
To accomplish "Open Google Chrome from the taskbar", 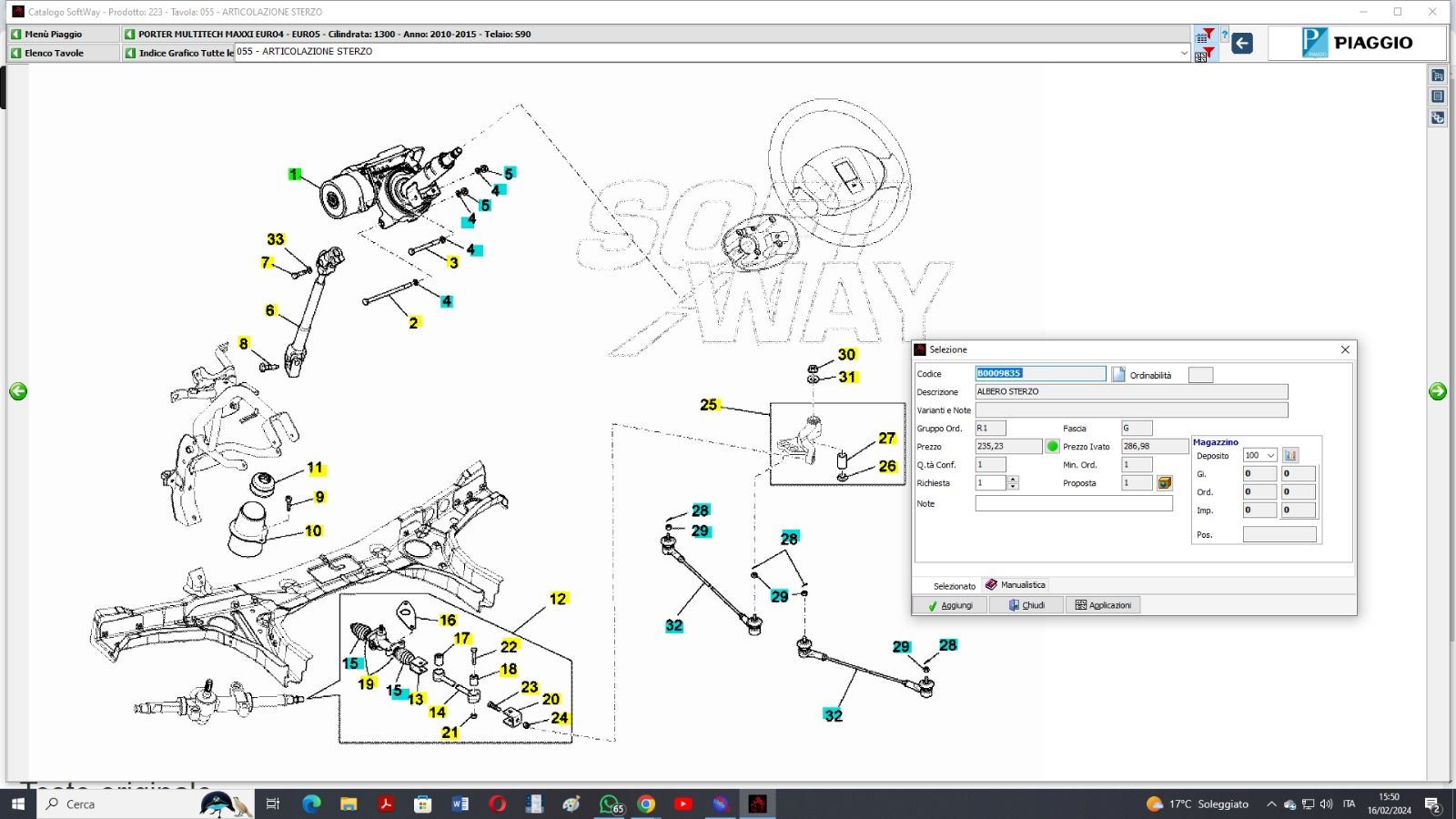I will 646,804.
